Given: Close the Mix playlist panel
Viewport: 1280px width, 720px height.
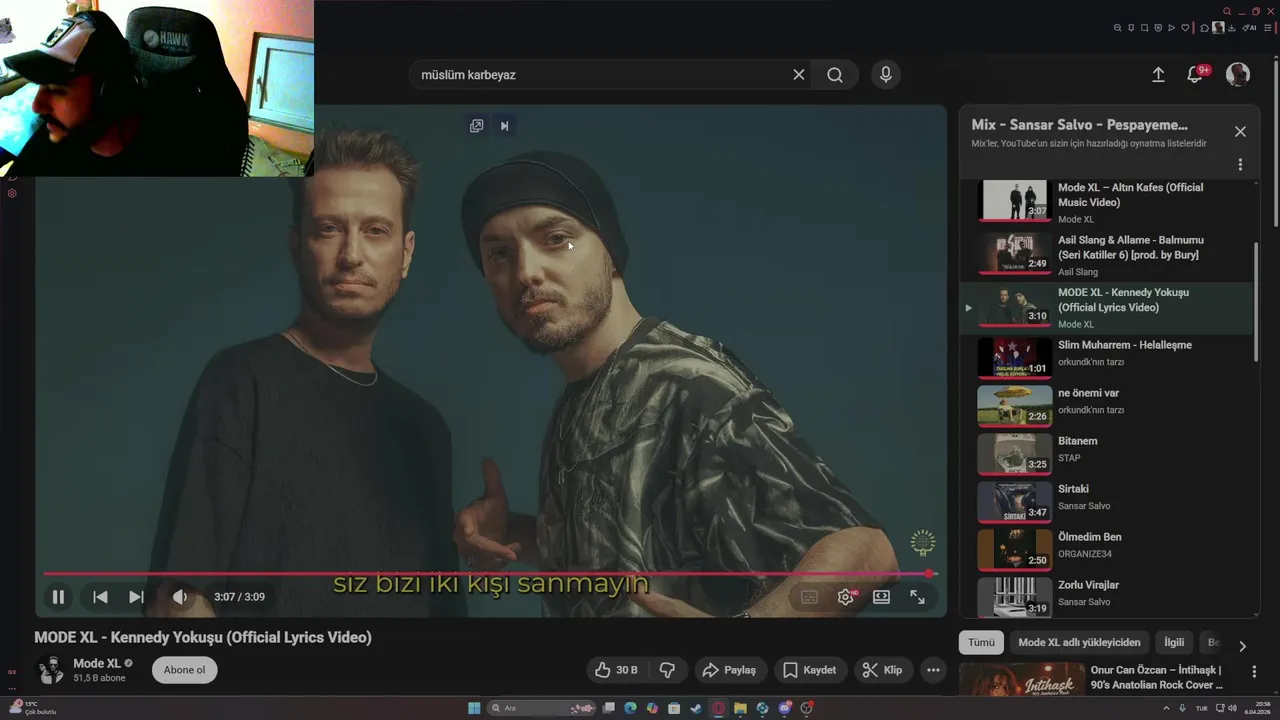Looking at the screenshot, I should 1240,132.
